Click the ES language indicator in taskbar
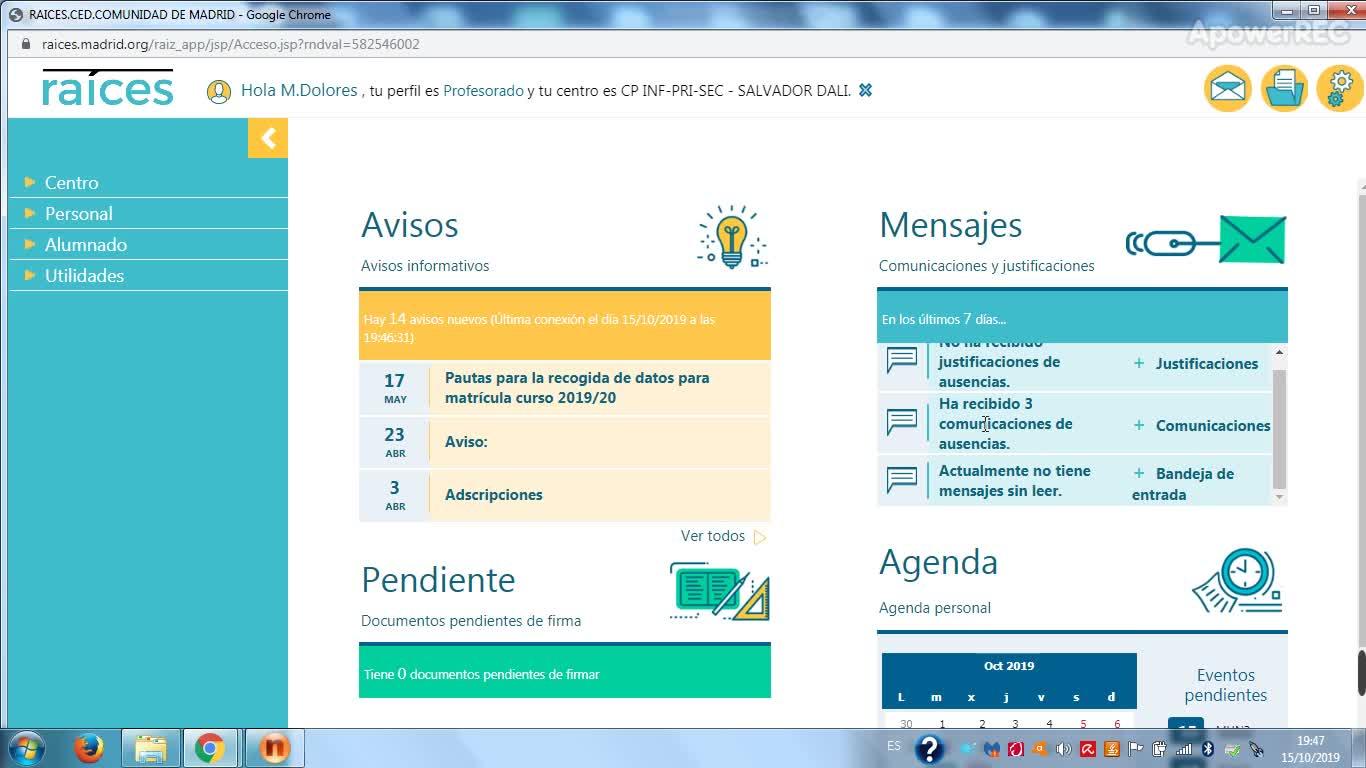Image resolution: width=1366 pixels, height=768 pixels. (894, 745)
